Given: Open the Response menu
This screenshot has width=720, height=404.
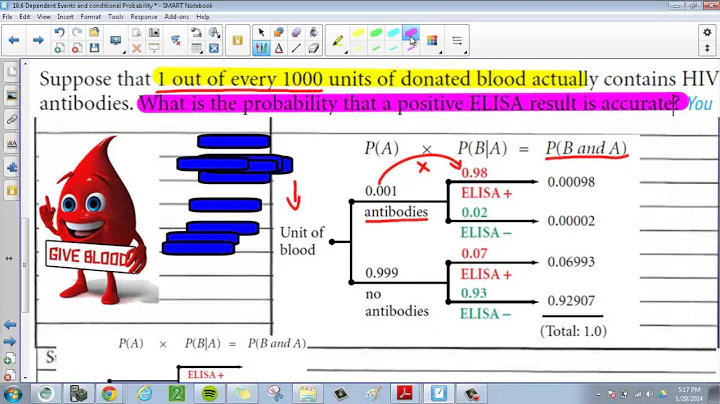Looking at the screenshot, I should 144,17.
